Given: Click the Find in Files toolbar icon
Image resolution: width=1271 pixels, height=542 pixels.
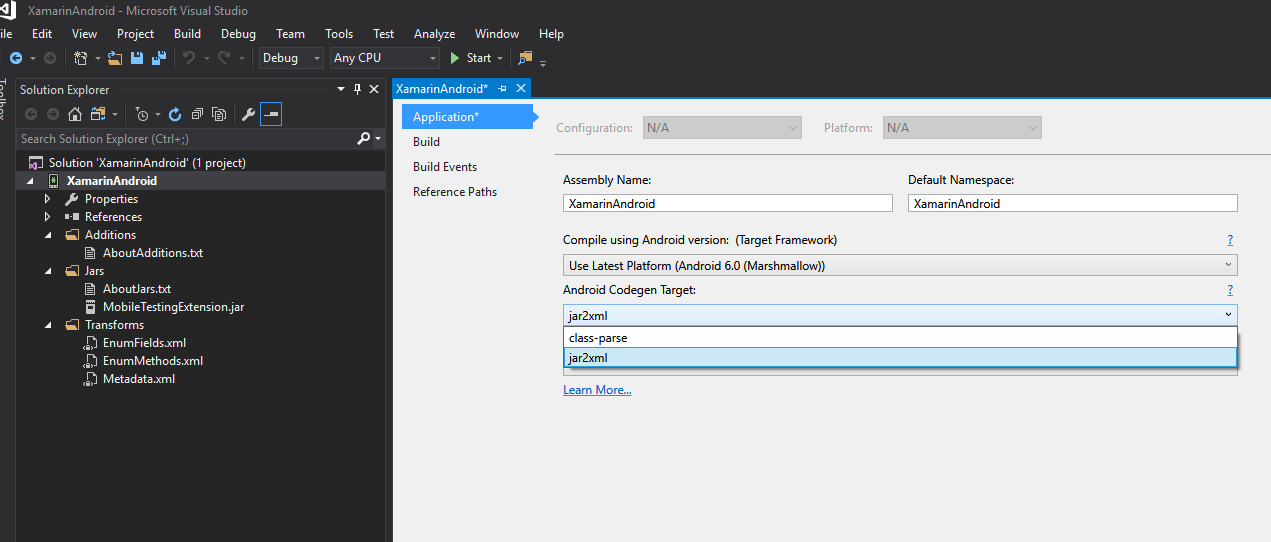Looking at the screenshot, I should tap(526, 58).
